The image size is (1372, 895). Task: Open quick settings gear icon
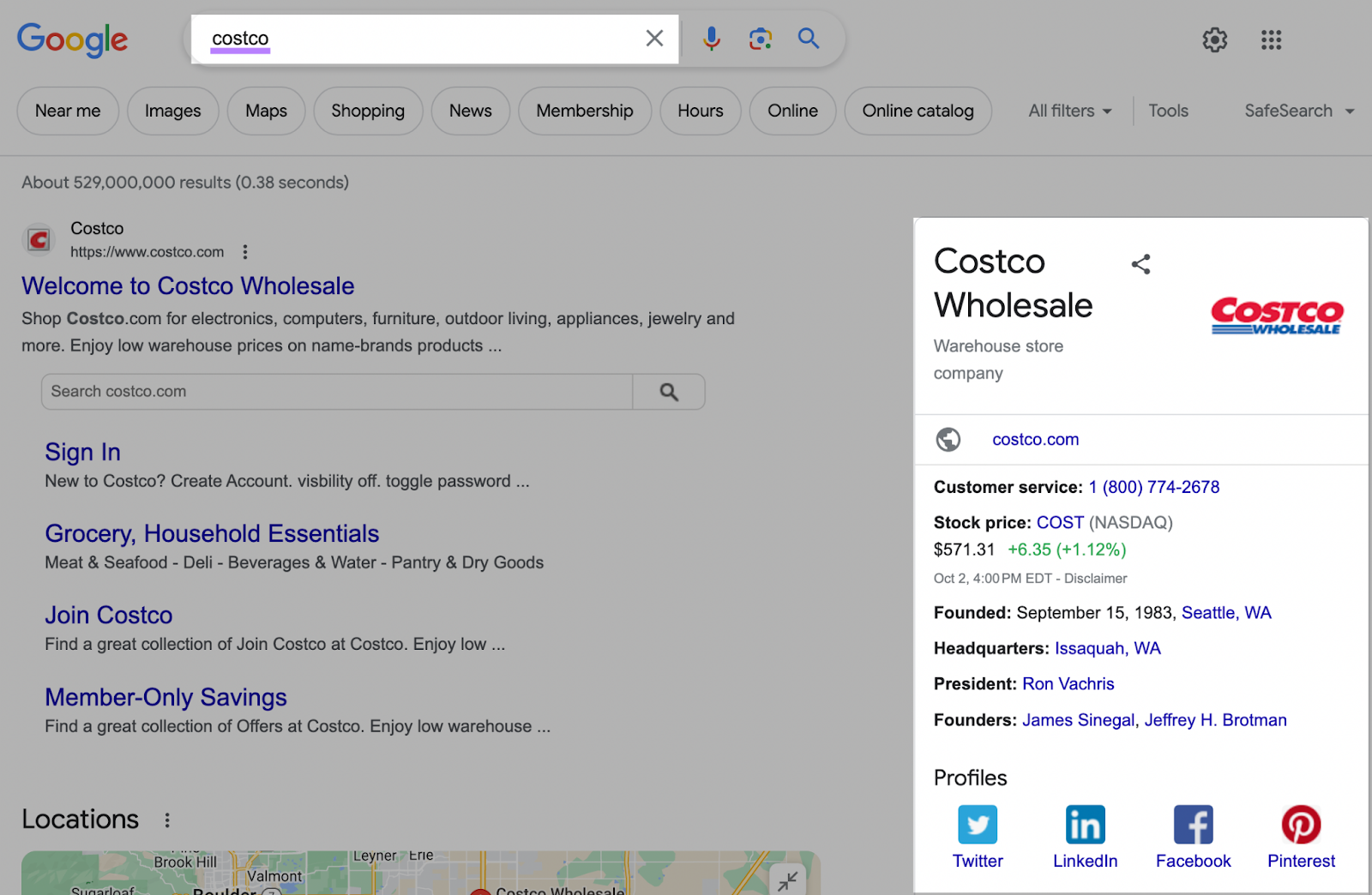tap(1214, 39)
